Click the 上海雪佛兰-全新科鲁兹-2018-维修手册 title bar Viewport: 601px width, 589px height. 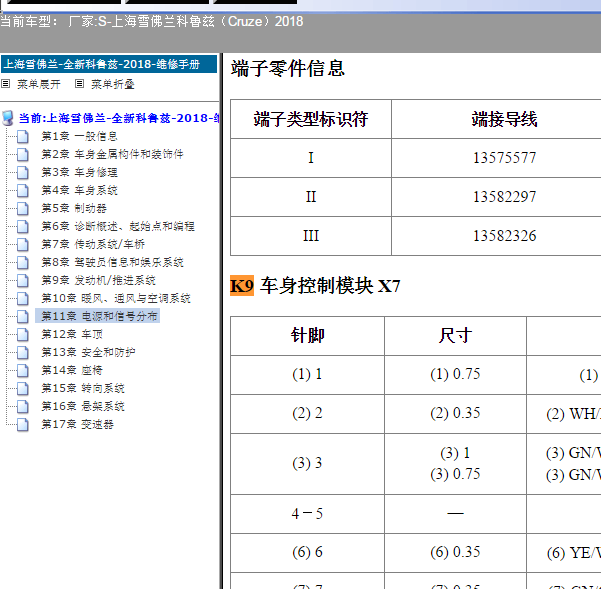click(x=109, y=64)
